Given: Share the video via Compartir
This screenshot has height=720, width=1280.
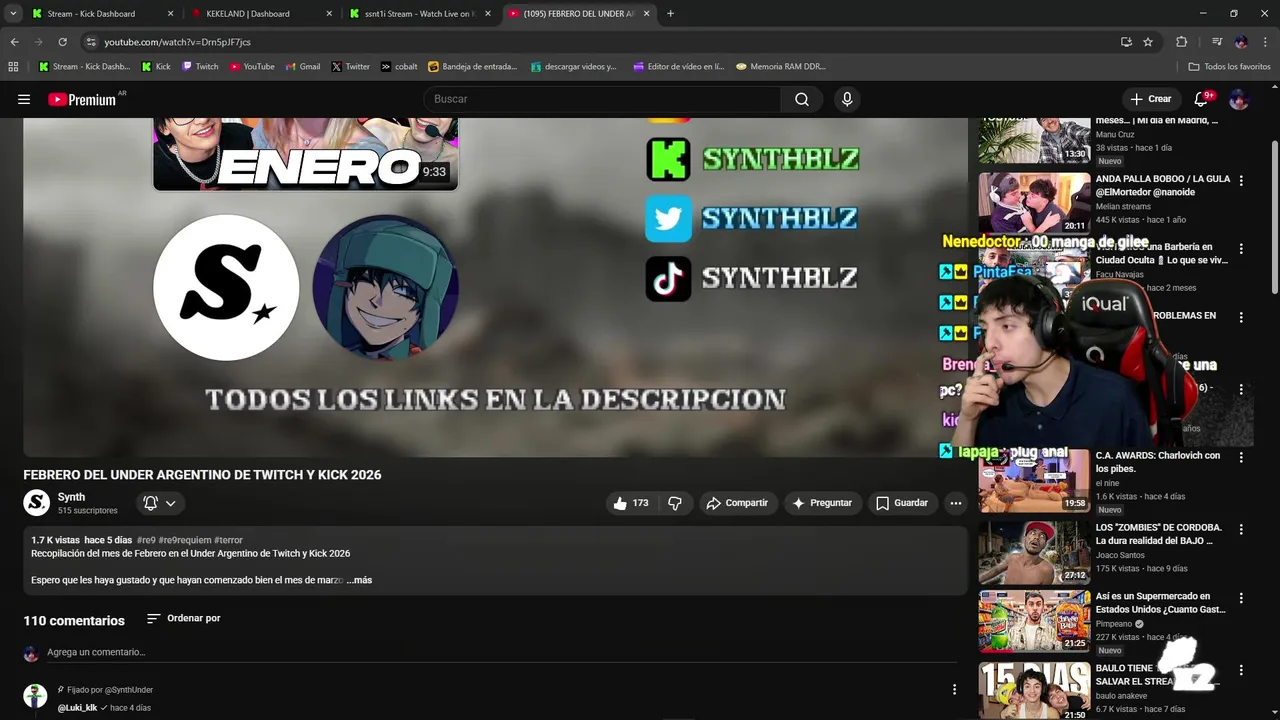Looking at the screenshot, I should (x=737, y=503).
